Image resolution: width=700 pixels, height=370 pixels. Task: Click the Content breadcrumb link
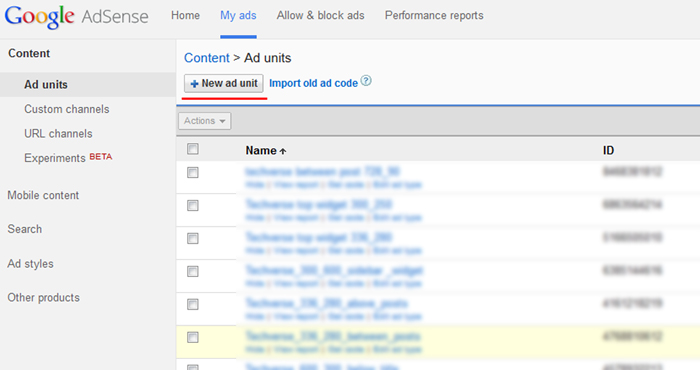207,58
